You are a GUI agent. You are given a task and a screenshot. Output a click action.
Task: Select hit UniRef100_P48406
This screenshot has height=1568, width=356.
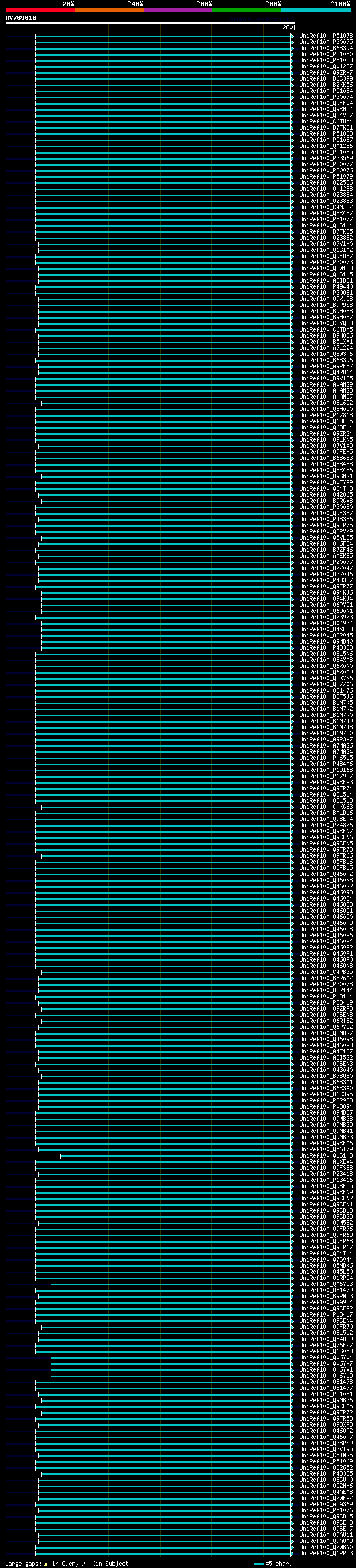pos(325,764)
